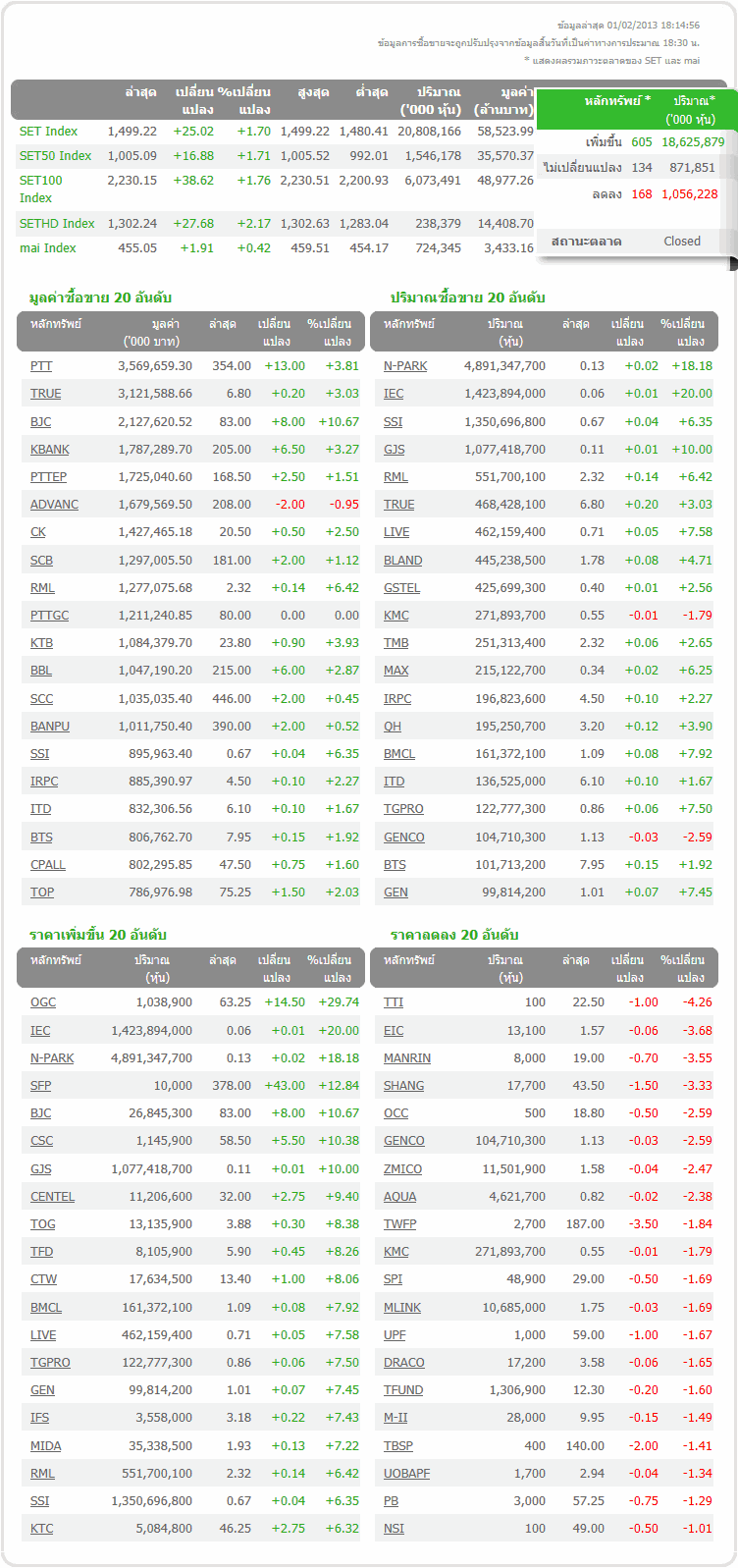Open the TTI top loser link

[394, 1002]
